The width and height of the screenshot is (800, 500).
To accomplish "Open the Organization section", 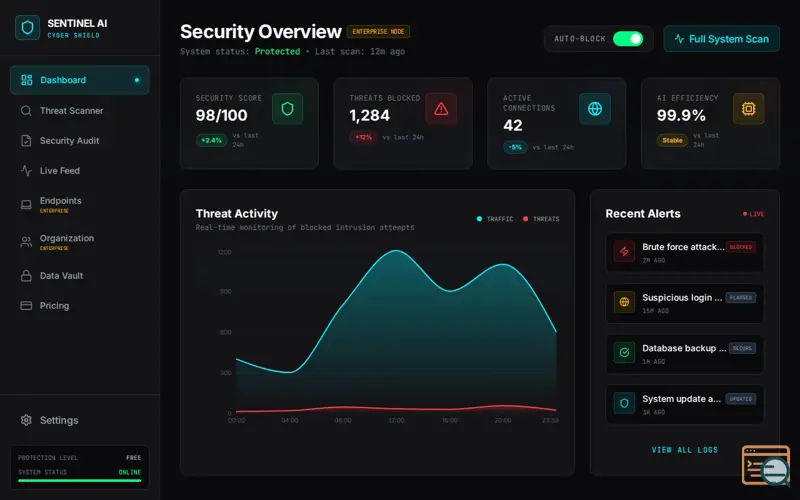I will 80,242.
